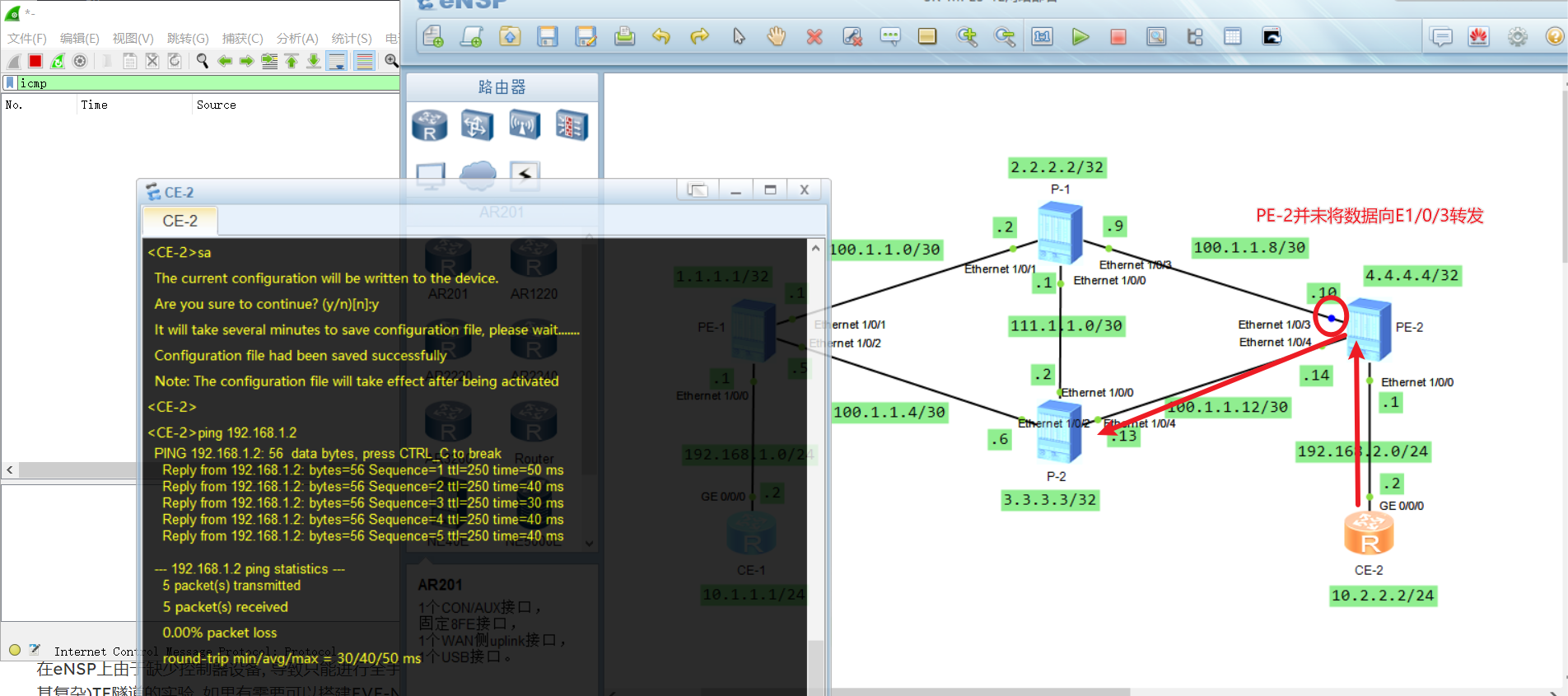This screenshot has height=696, width=1568.
Task: Select the WLAN device category icon
Action: pyautogui.click(x=525, y=126)
